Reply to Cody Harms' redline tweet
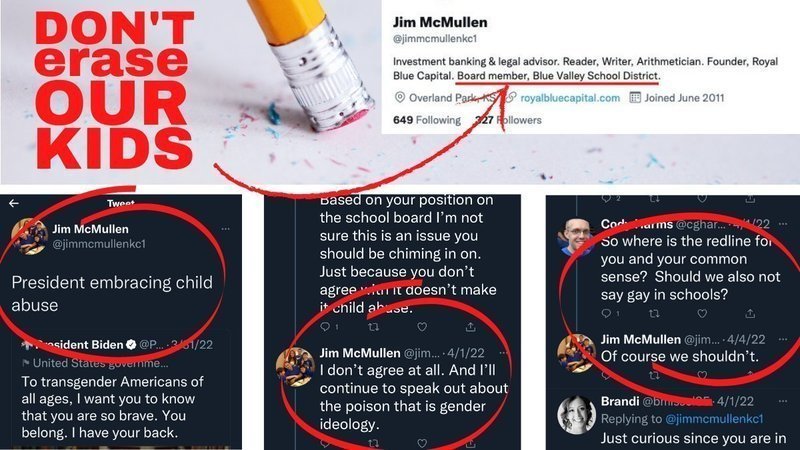This screenshot has width=800, height=450. (x=607, y=313)
